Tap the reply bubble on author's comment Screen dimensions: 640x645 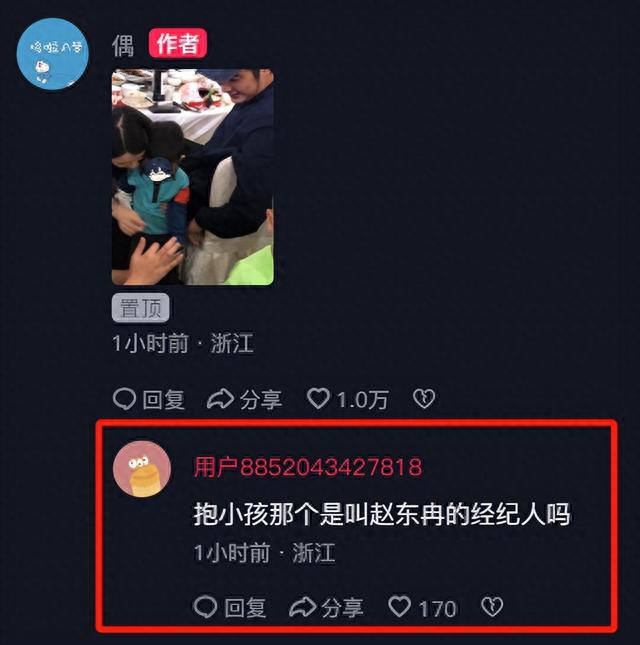(x=124, y=399)
